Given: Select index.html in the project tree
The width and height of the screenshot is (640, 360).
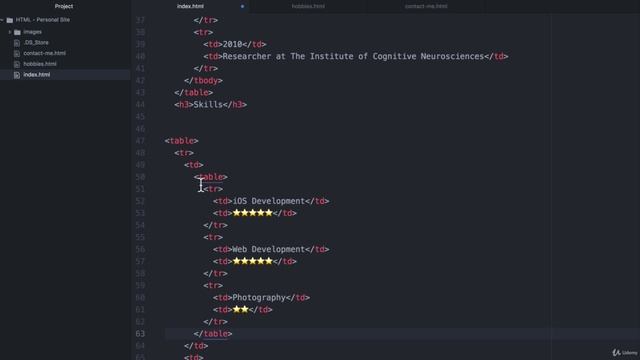Looking at the screenshot, I should pos(37,75).
